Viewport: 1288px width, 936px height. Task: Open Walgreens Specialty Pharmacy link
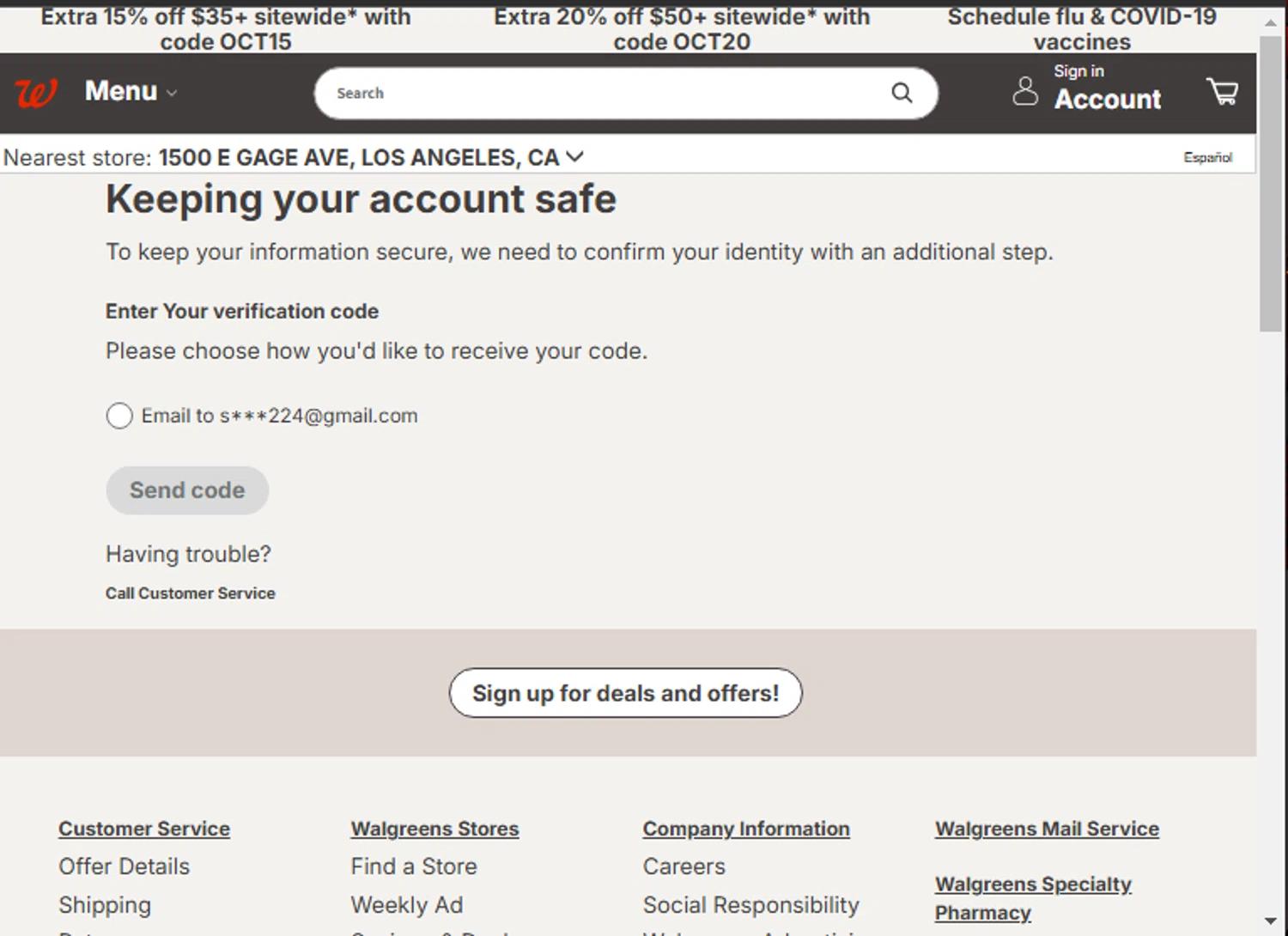[1033, 898]
